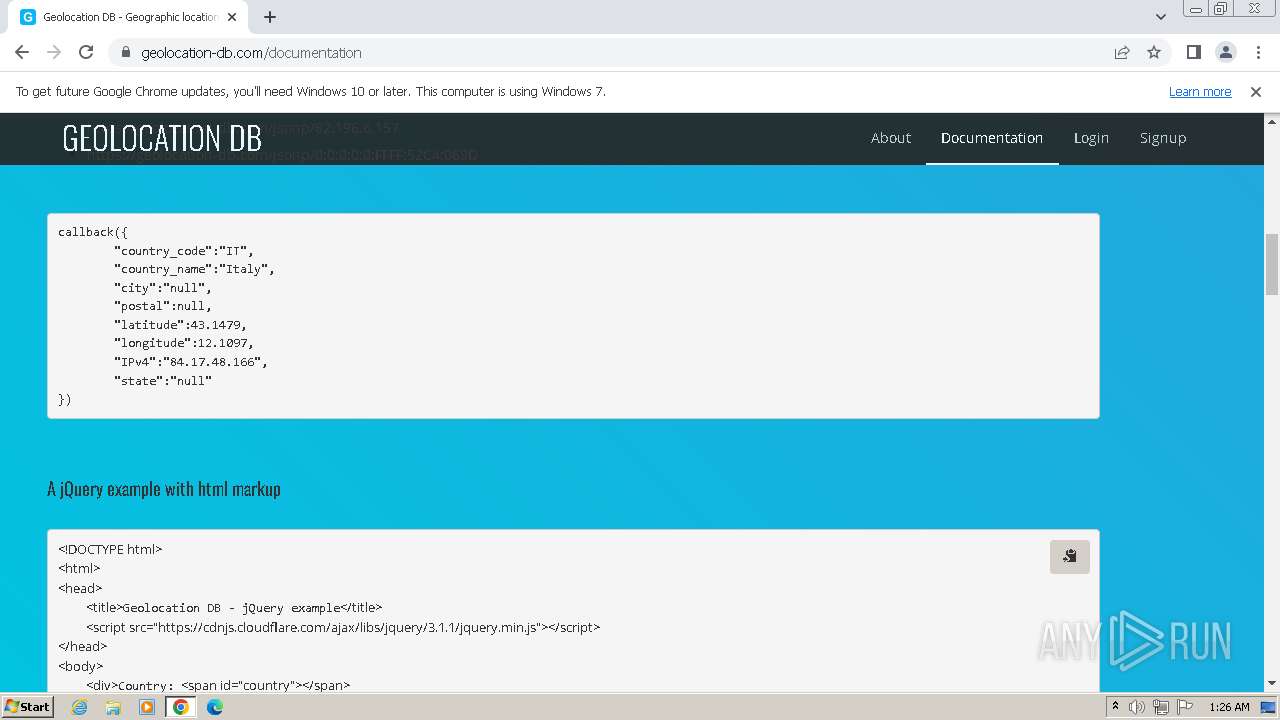This screenshot has width=1280, height=720.
Task: Click the "A jQuery example with html markup" heading
Action: (164, 489)
